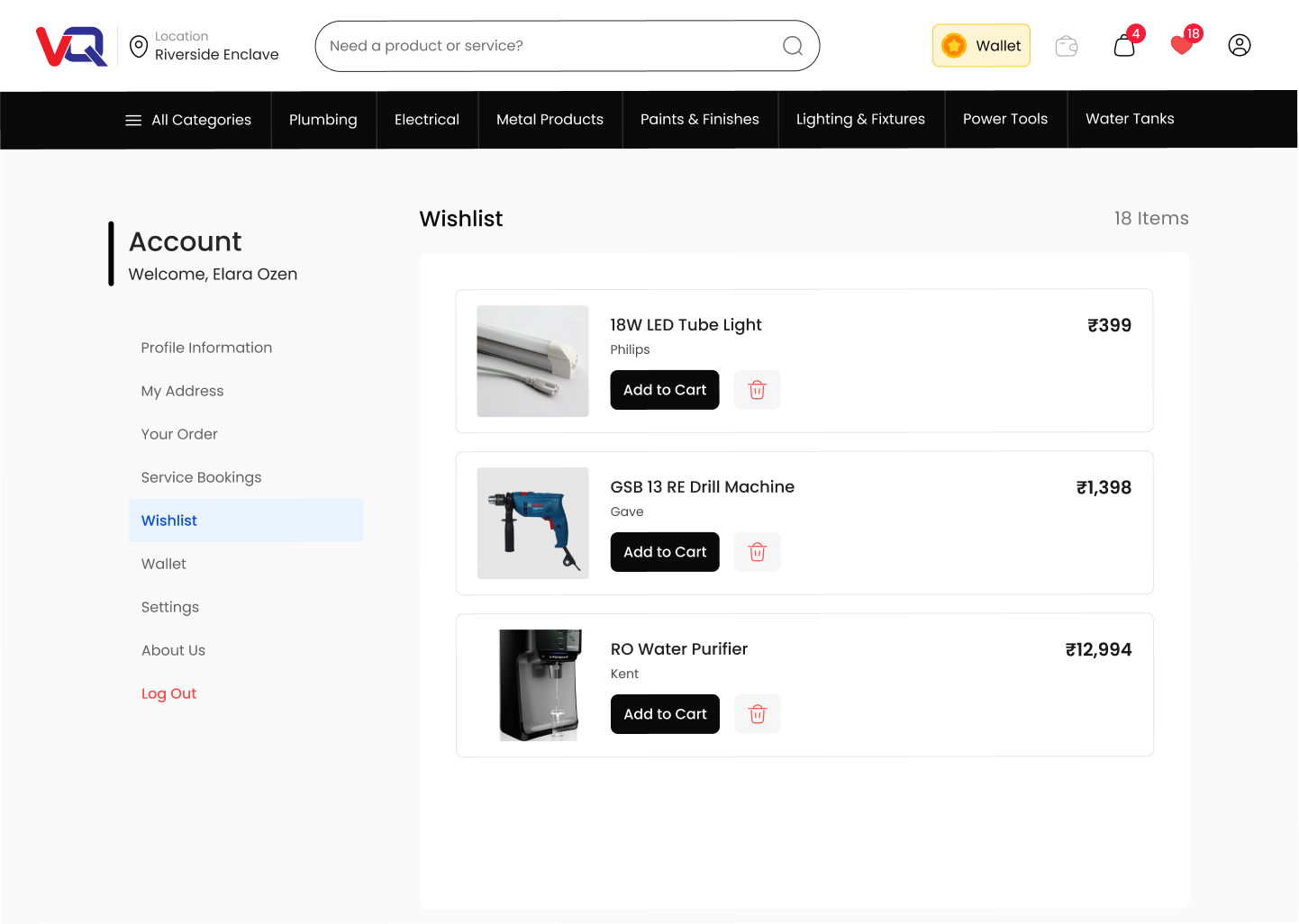The image size is (1299, 924).
Task: Change the Riverside Enclave location
Action: coord(216,55)
